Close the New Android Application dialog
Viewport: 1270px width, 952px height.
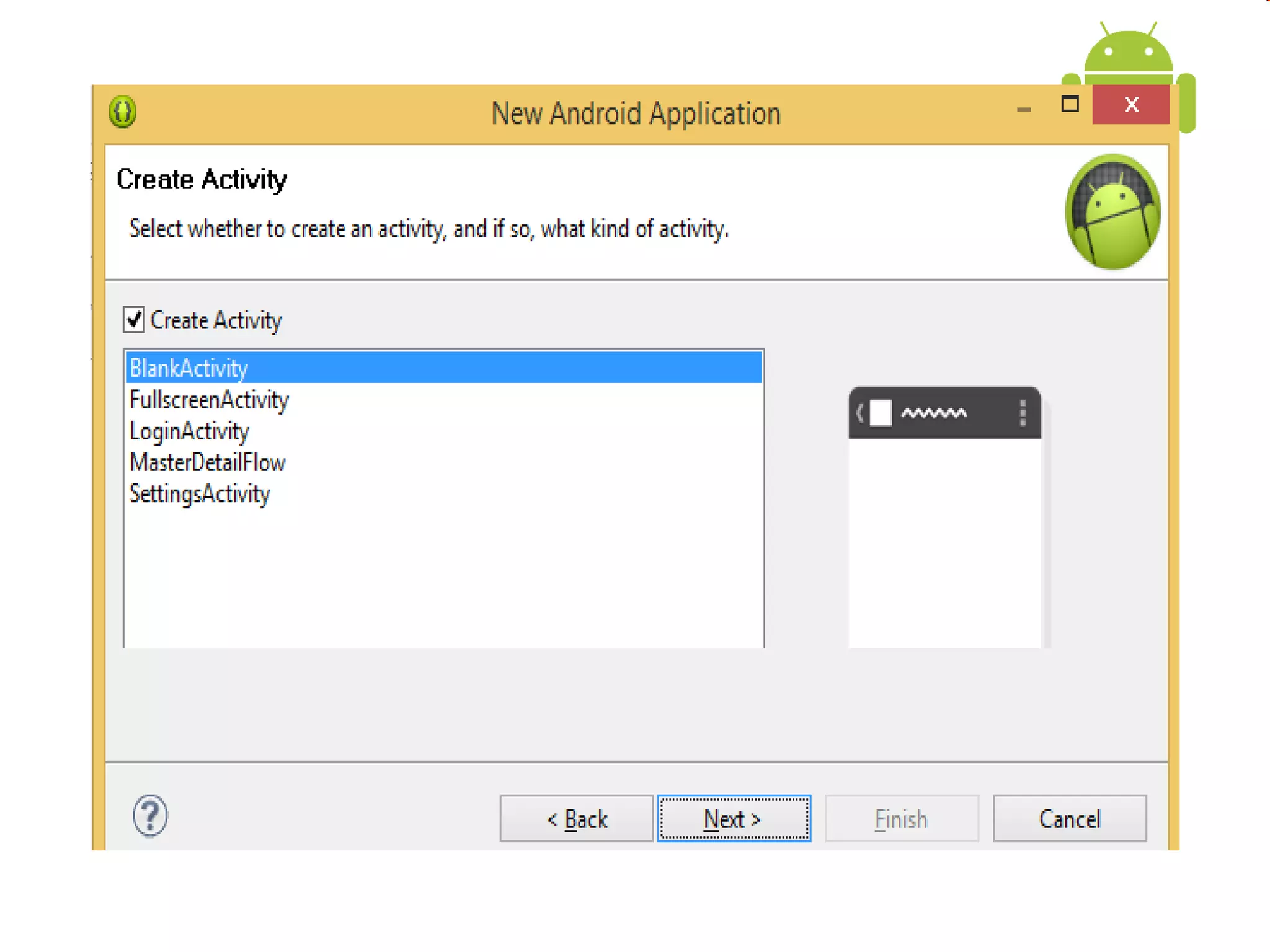(1130, 104)
